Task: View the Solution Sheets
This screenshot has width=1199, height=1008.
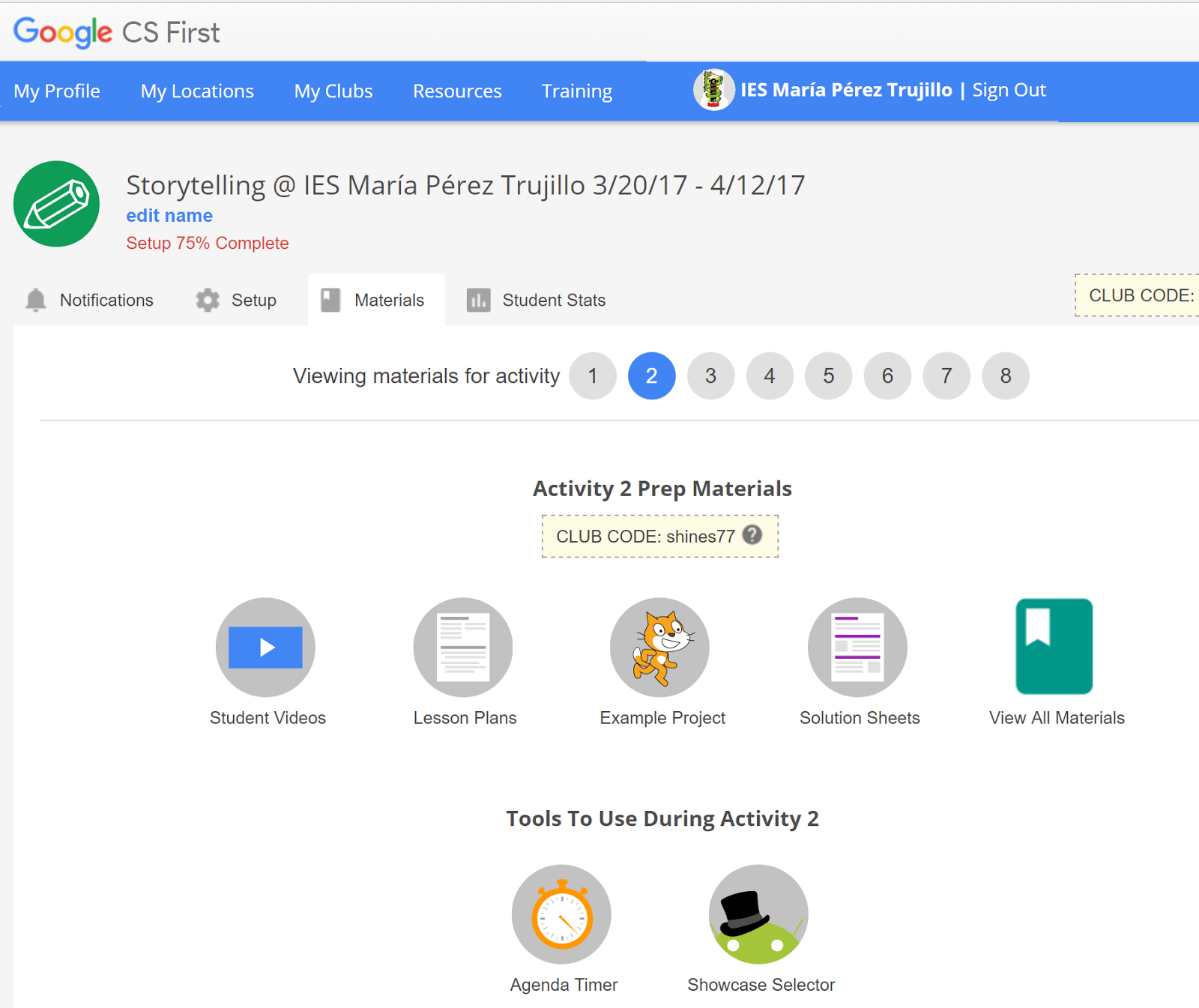Action: [x=857, y=647]
